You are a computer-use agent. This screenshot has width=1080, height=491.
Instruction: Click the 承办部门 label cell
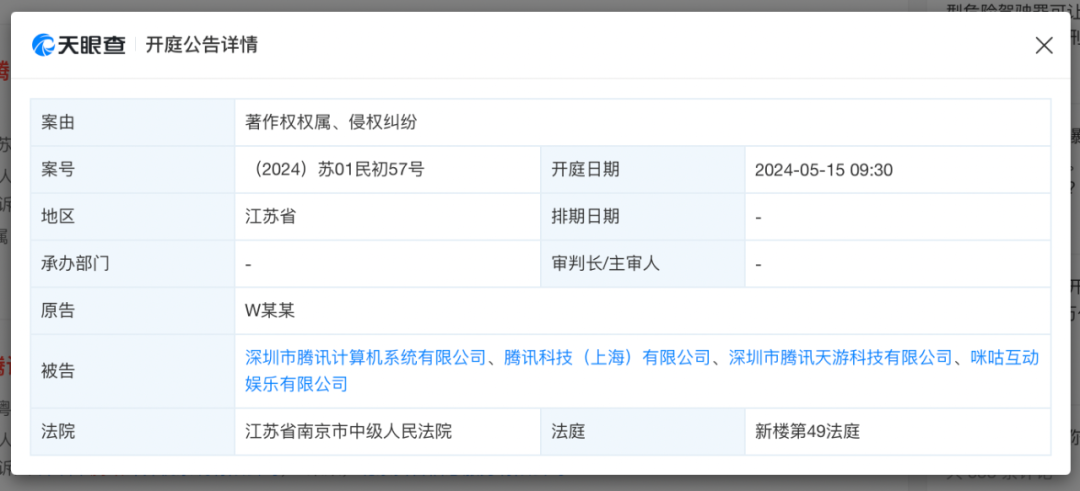pos(132,263)
